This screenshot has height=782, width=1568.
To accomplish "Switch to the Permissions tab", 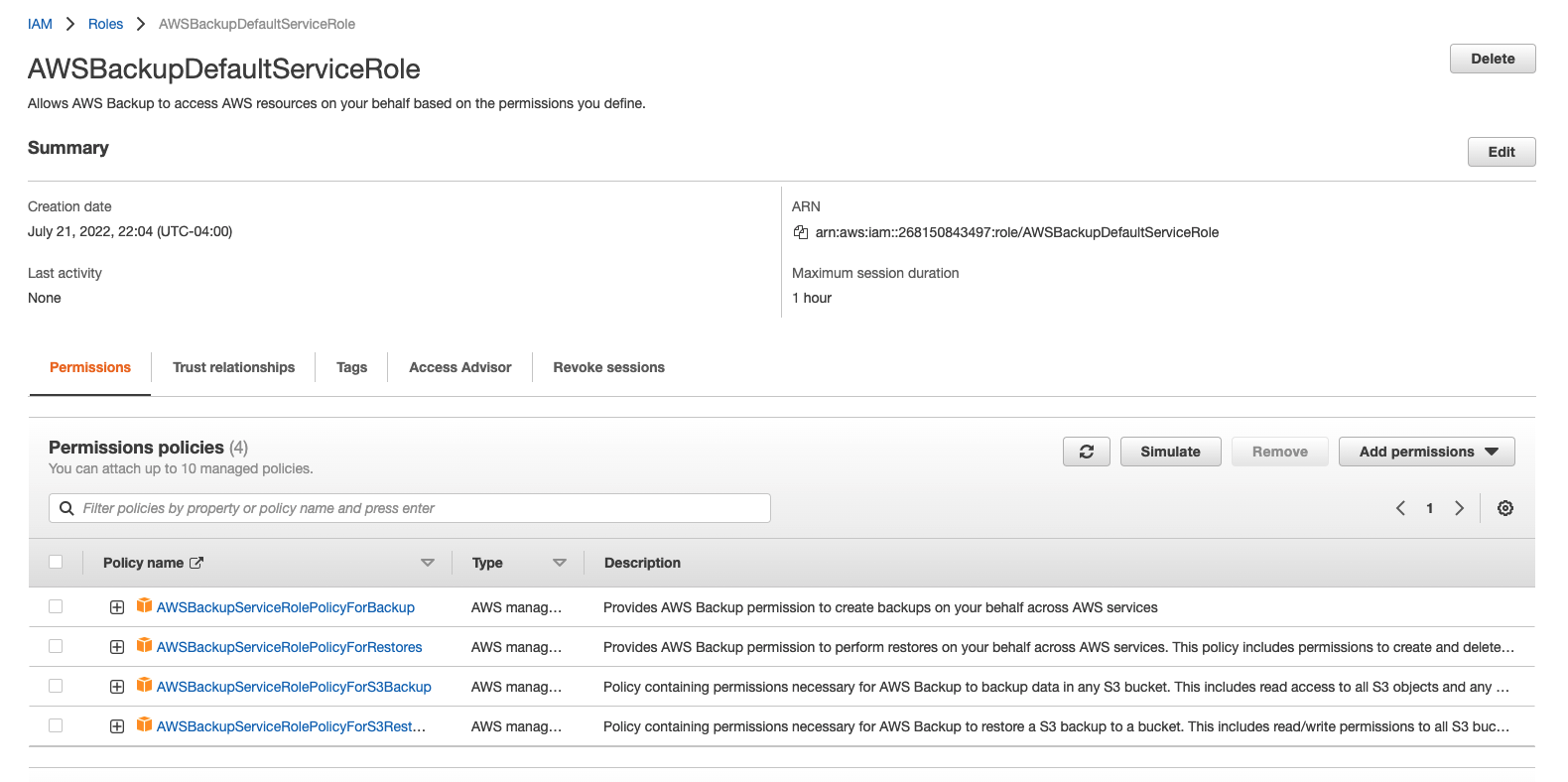I will click(x=90, y=367).
